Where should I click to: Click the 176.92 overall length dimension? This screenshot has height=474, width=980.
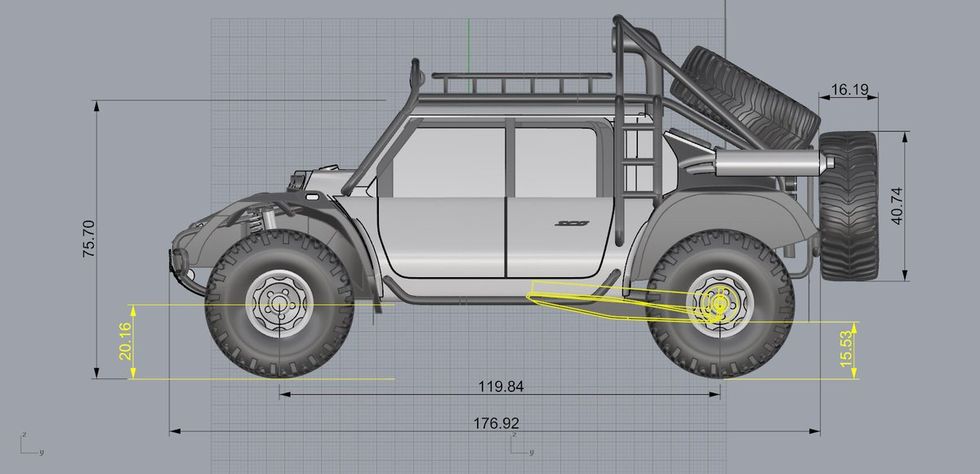[x=496, y=423]
